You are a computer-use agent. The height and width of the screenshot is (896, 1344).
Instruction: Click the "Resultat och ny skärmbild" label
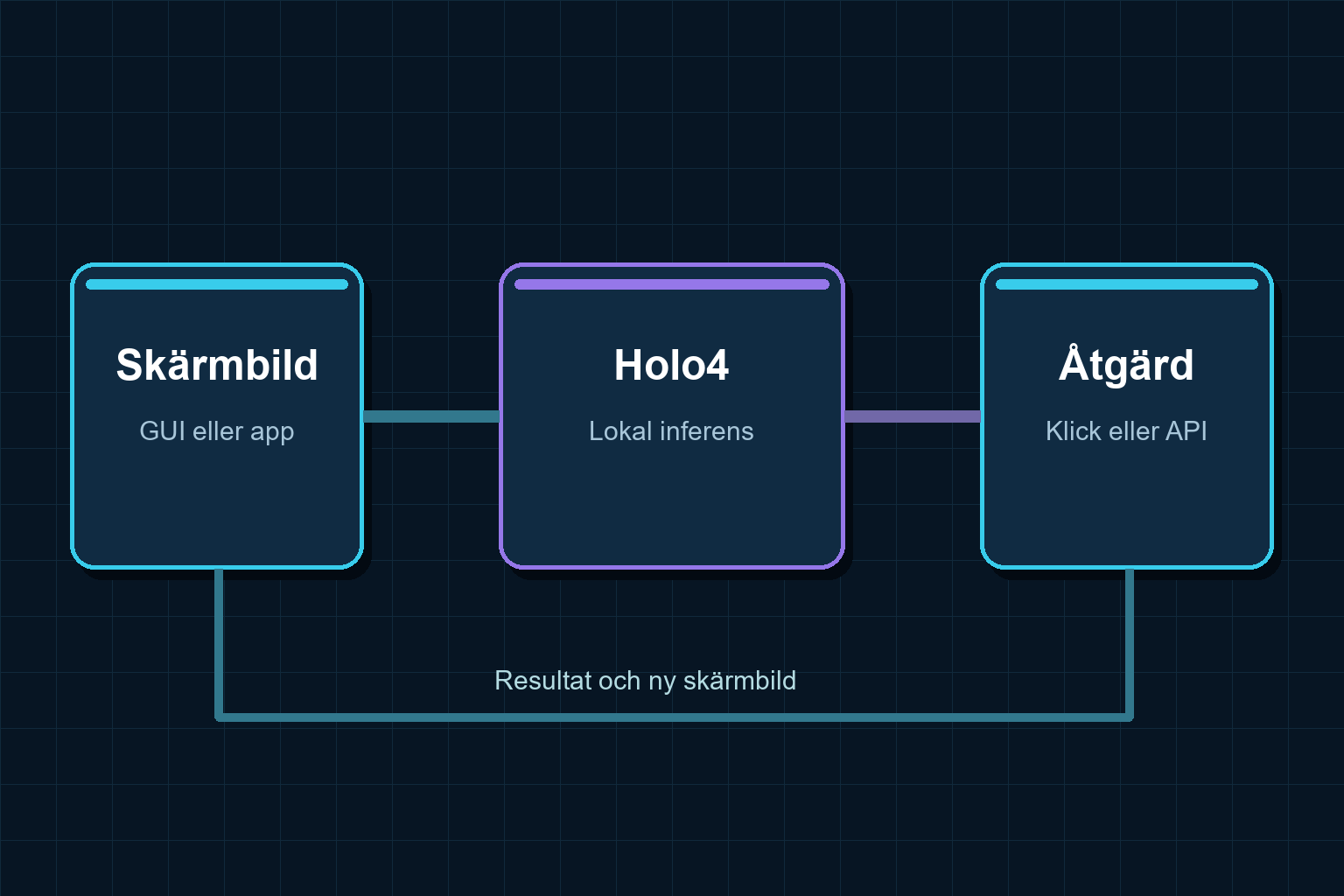(x=646, y=681)
